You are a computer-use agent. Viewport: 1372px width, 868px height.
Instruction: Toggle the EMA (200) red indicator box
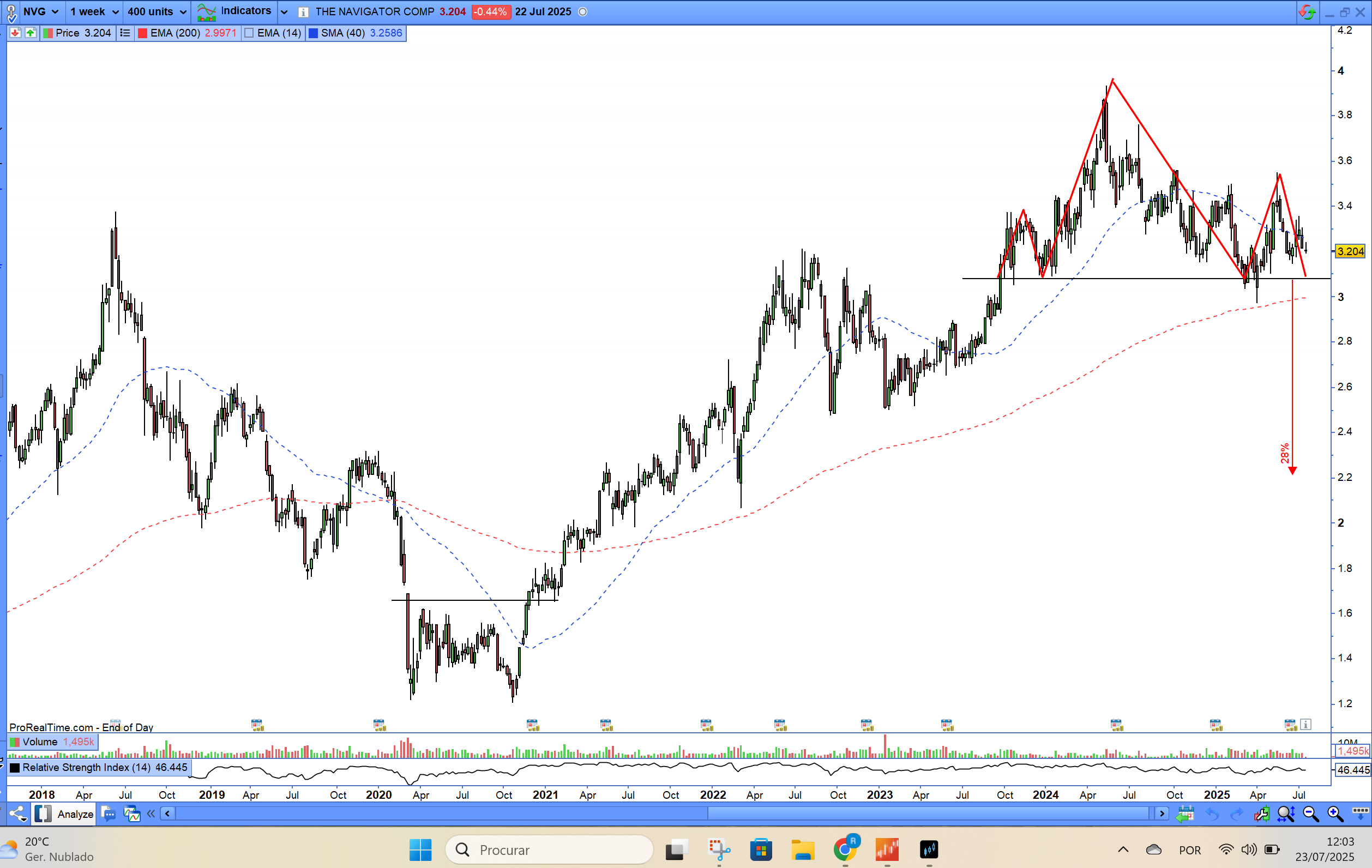tap(142, 33)
